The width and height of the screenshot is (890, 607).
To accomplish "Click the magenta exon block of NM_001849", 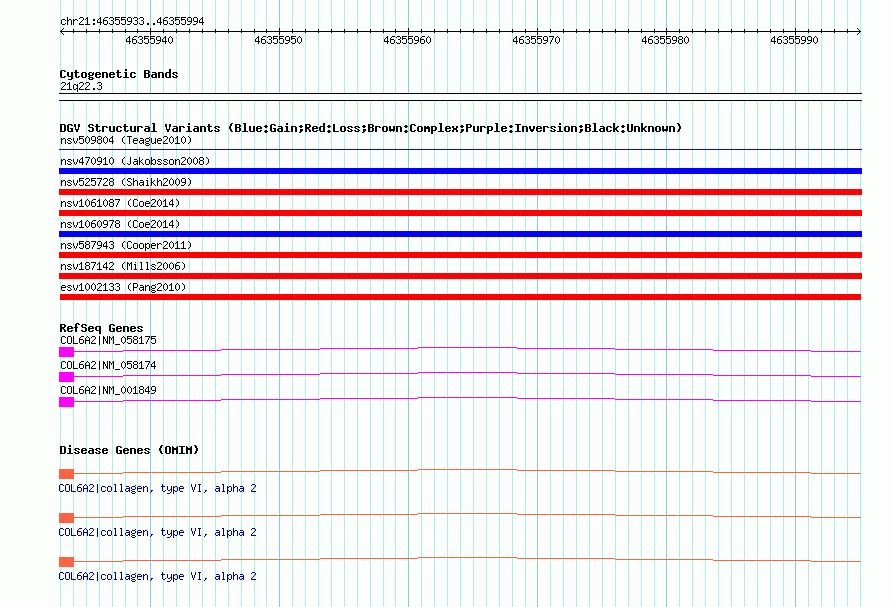I will tap(66, 402).
